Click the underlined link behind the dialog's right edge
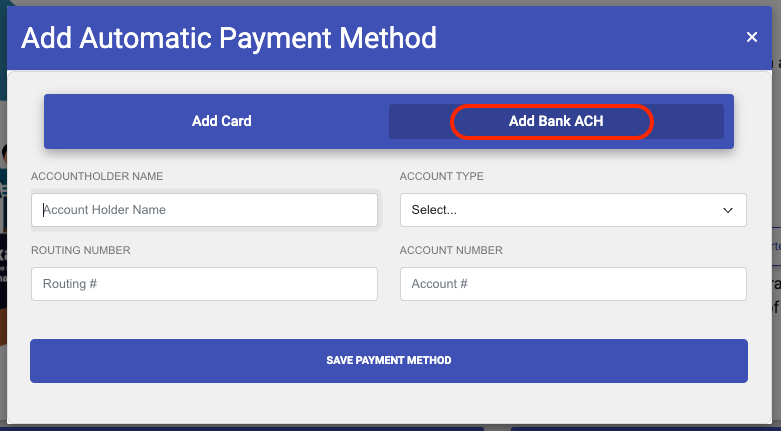This screenshot has height=431, width=781. coord(776,247)
